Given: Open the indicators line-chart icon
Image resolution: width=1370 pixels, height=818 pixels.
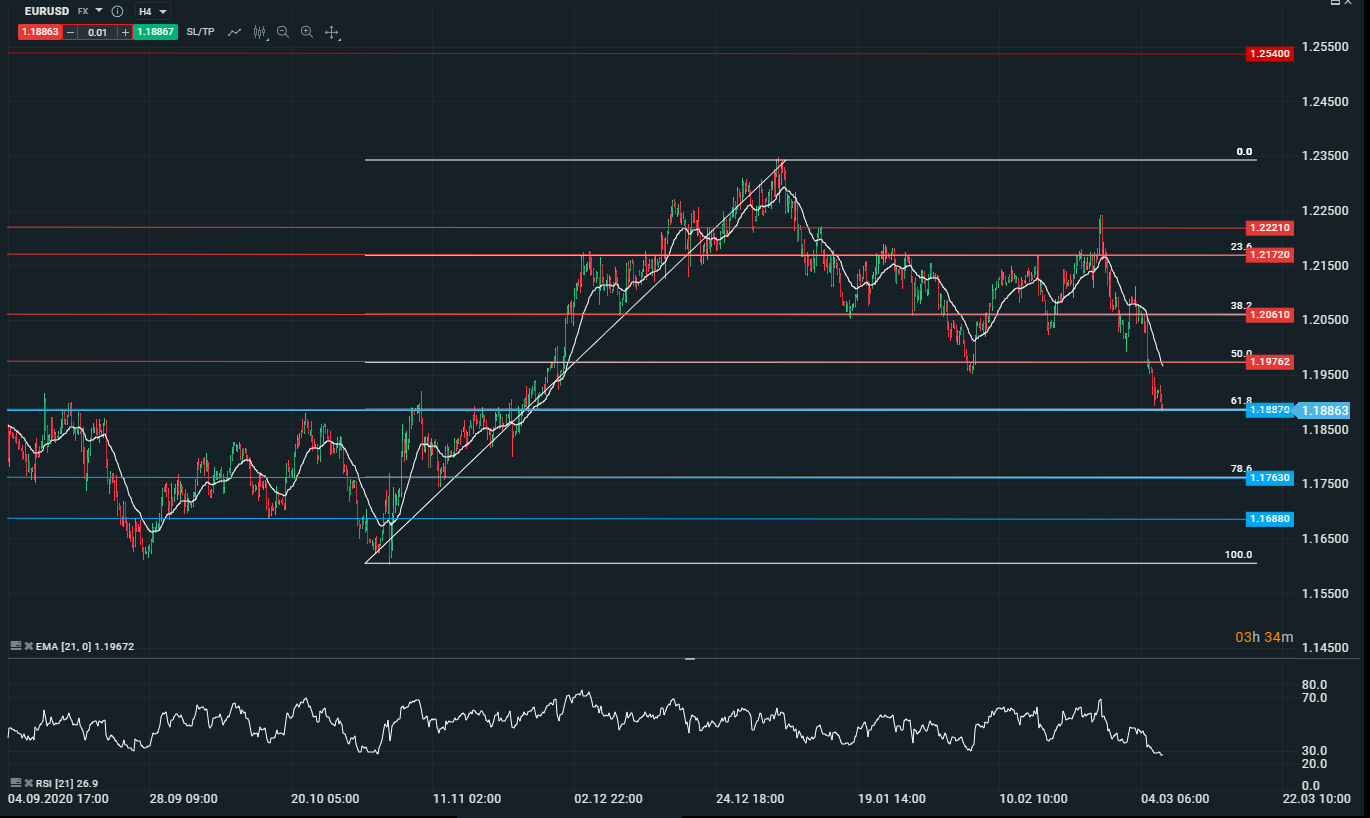Looking at the screenshot, I should (x=235, y=32).
